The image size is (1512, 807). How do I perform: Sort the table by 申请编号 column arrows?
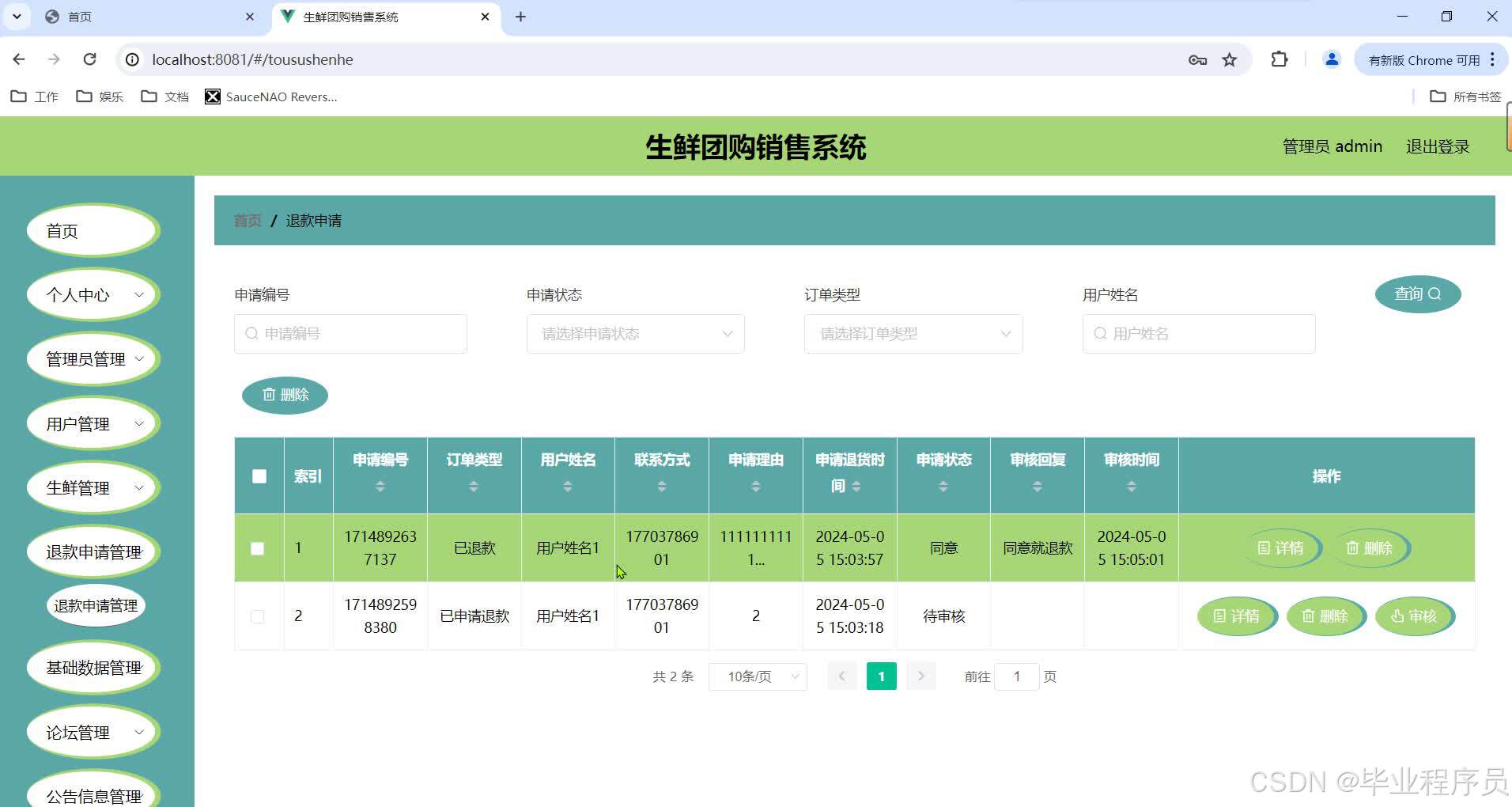tap(380, 487)
